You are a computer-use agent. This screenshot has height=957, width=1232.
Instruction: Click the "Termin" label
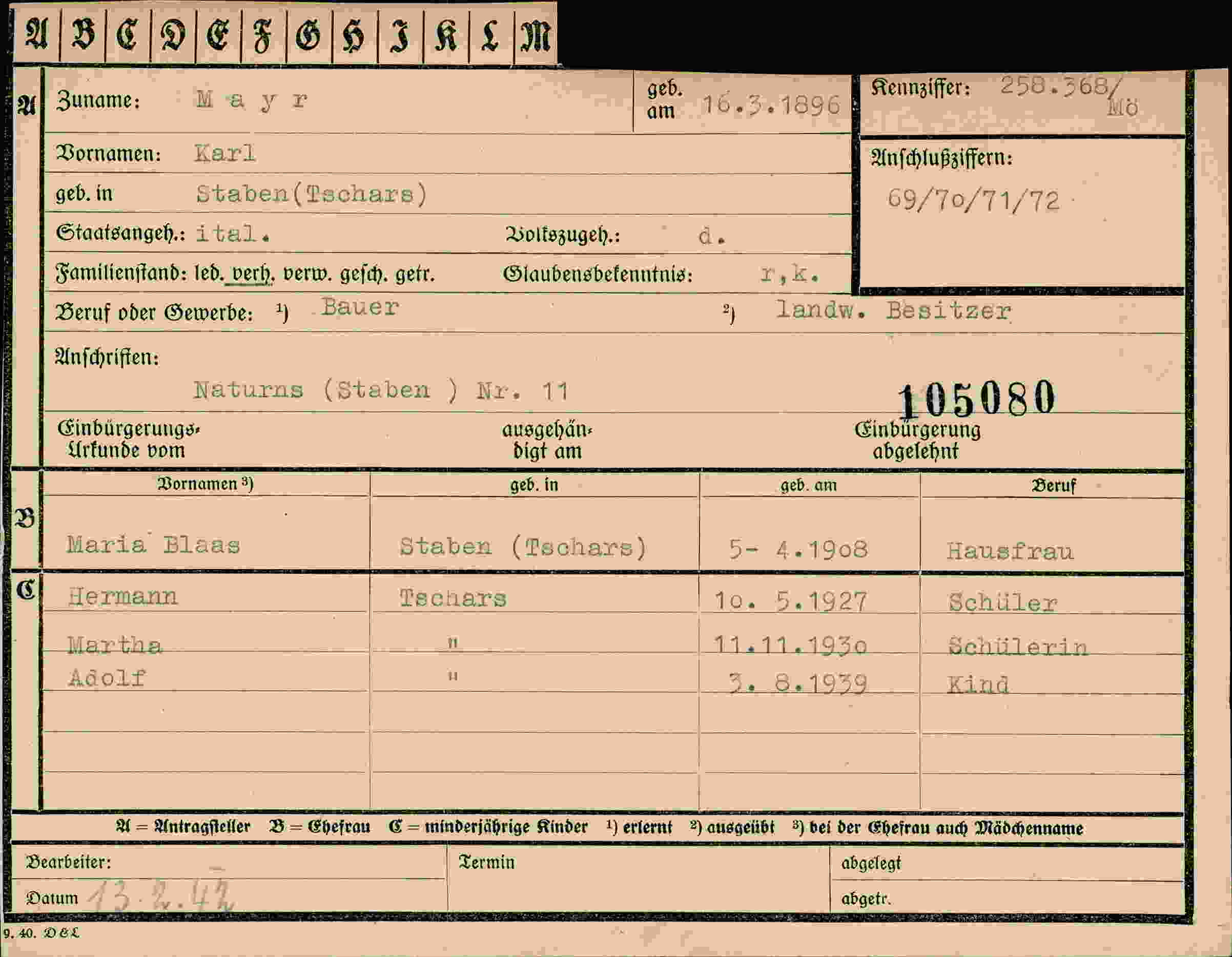[x=486, y=862]
